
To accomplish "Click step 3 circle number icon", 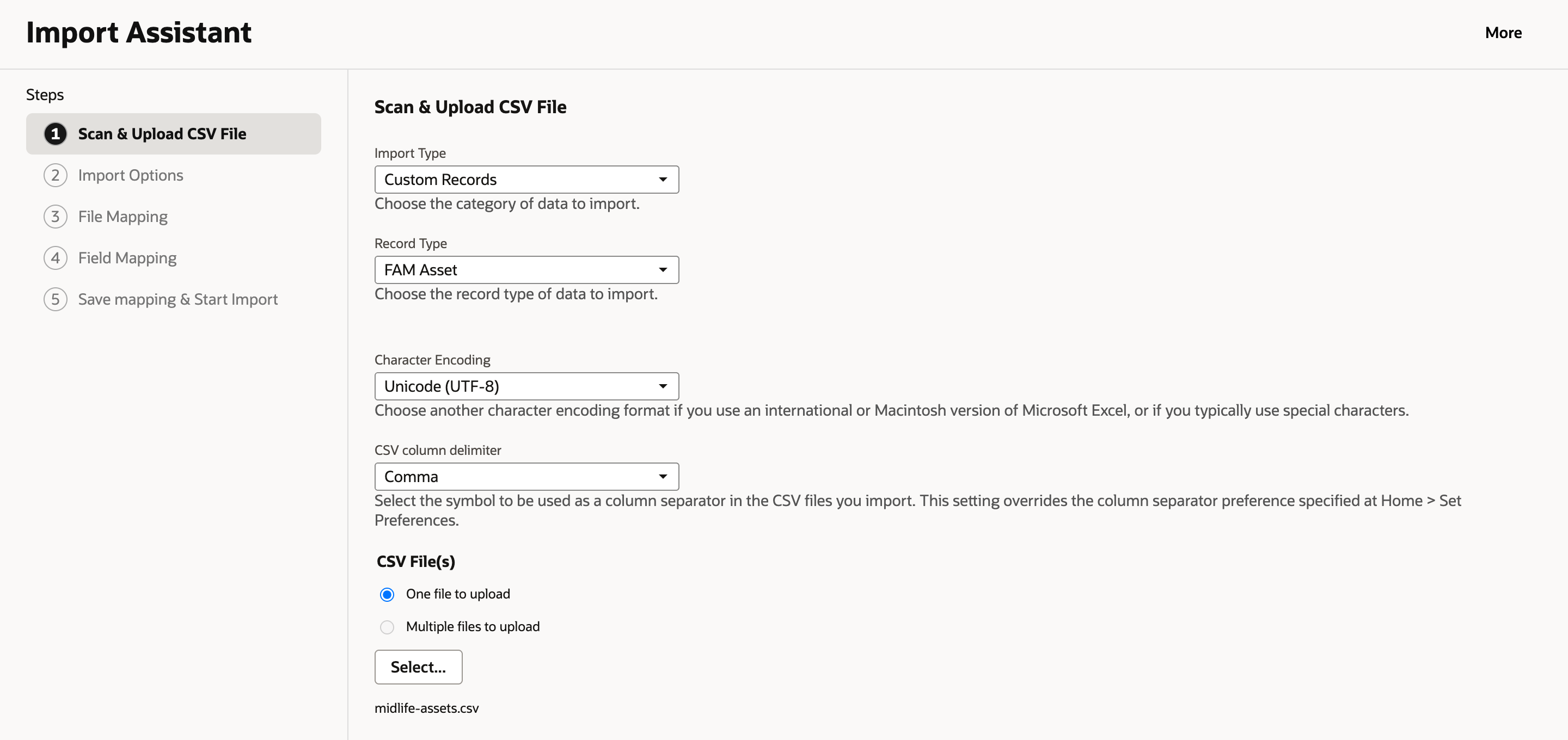I will click(x=56, y=217).
